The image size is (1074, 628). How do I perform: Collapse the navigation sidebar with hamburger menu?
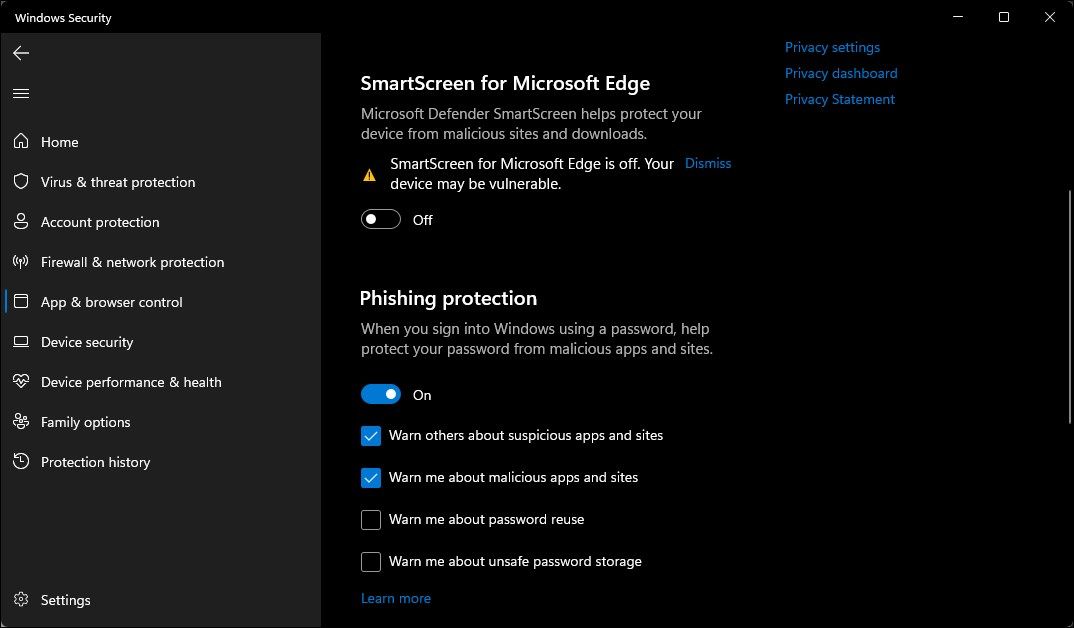click(21, 93)
